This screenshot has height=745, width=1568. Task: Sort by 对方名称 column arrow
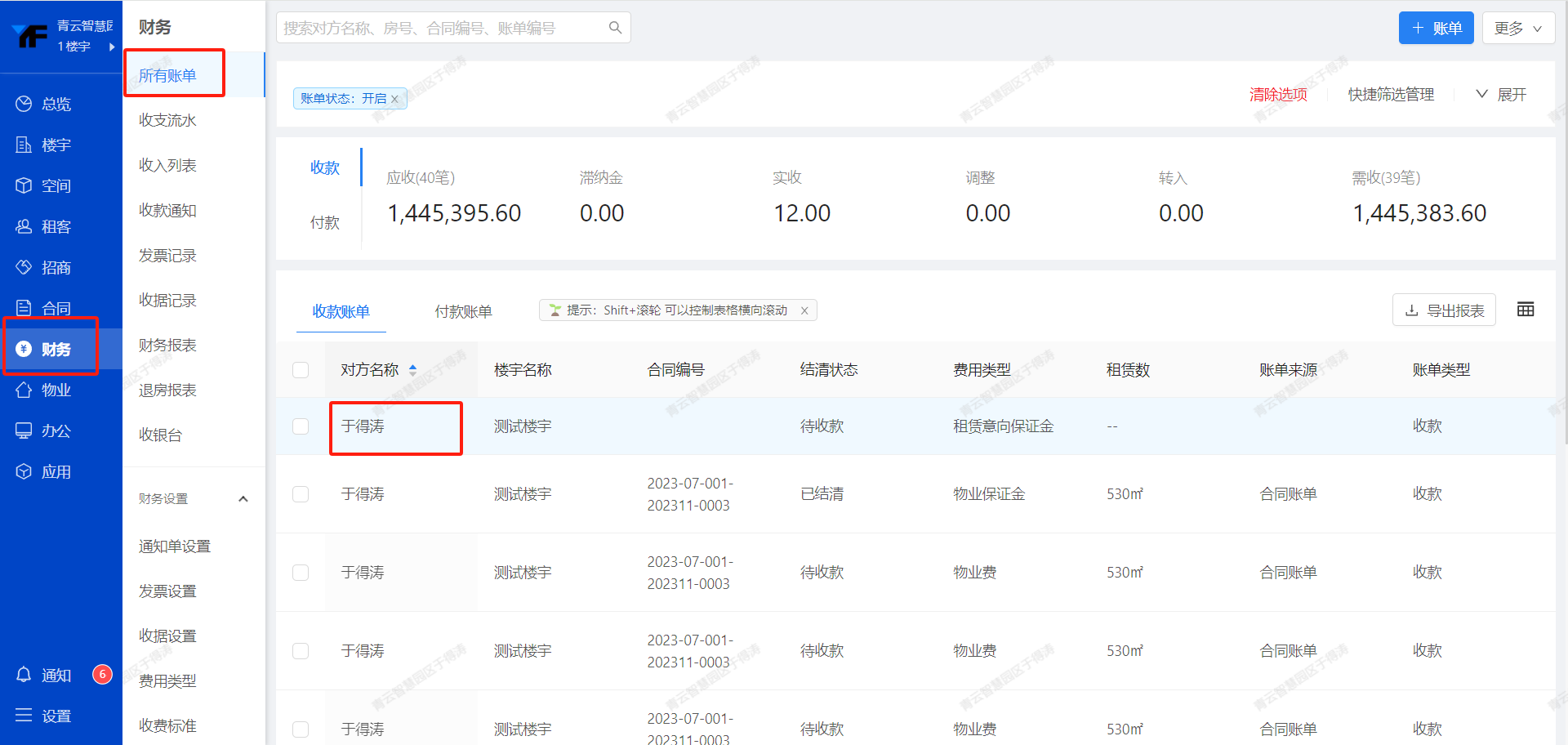[x=412, y=370]
